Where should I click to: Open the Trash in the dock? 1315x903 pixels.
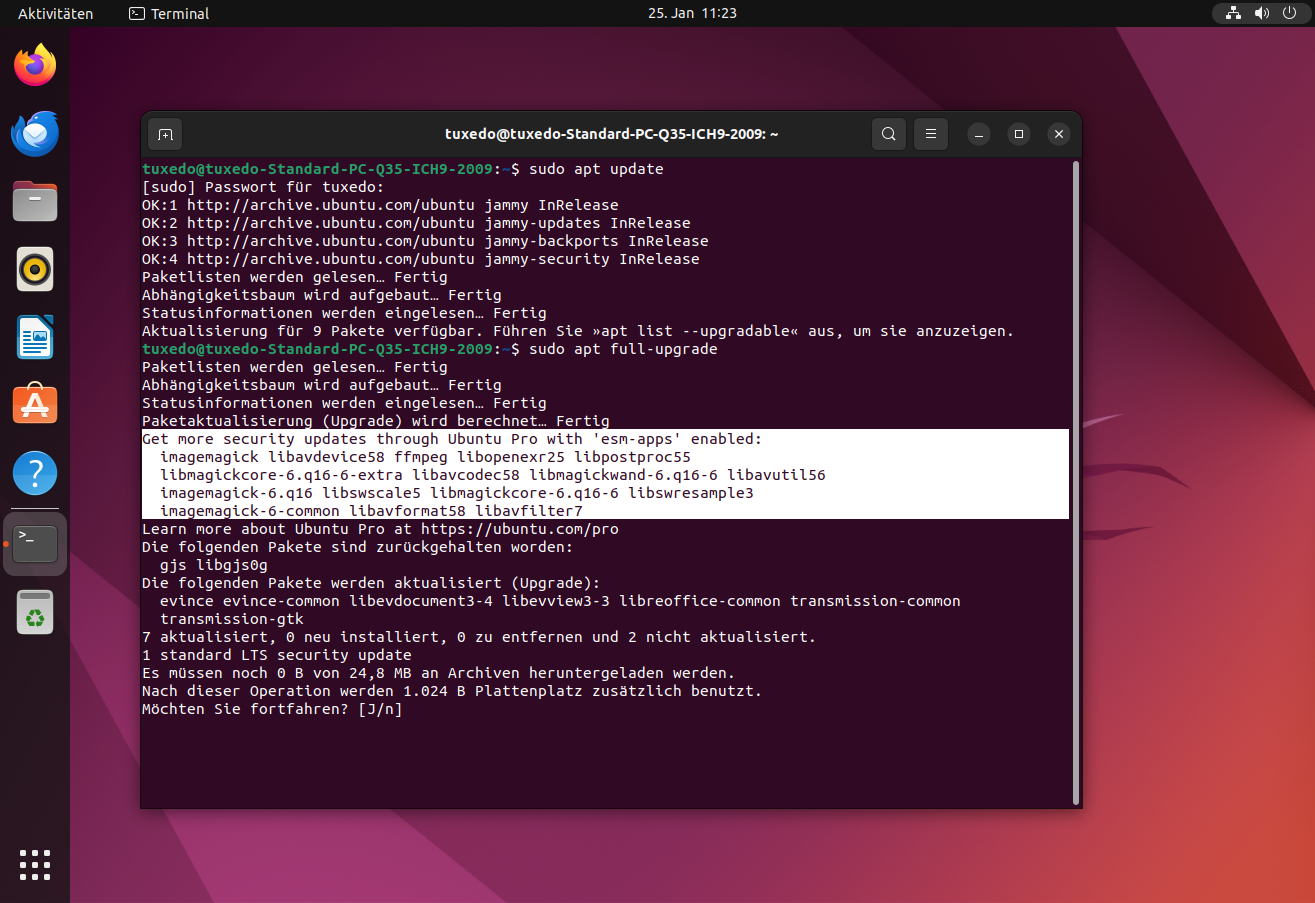coord(35,612)
